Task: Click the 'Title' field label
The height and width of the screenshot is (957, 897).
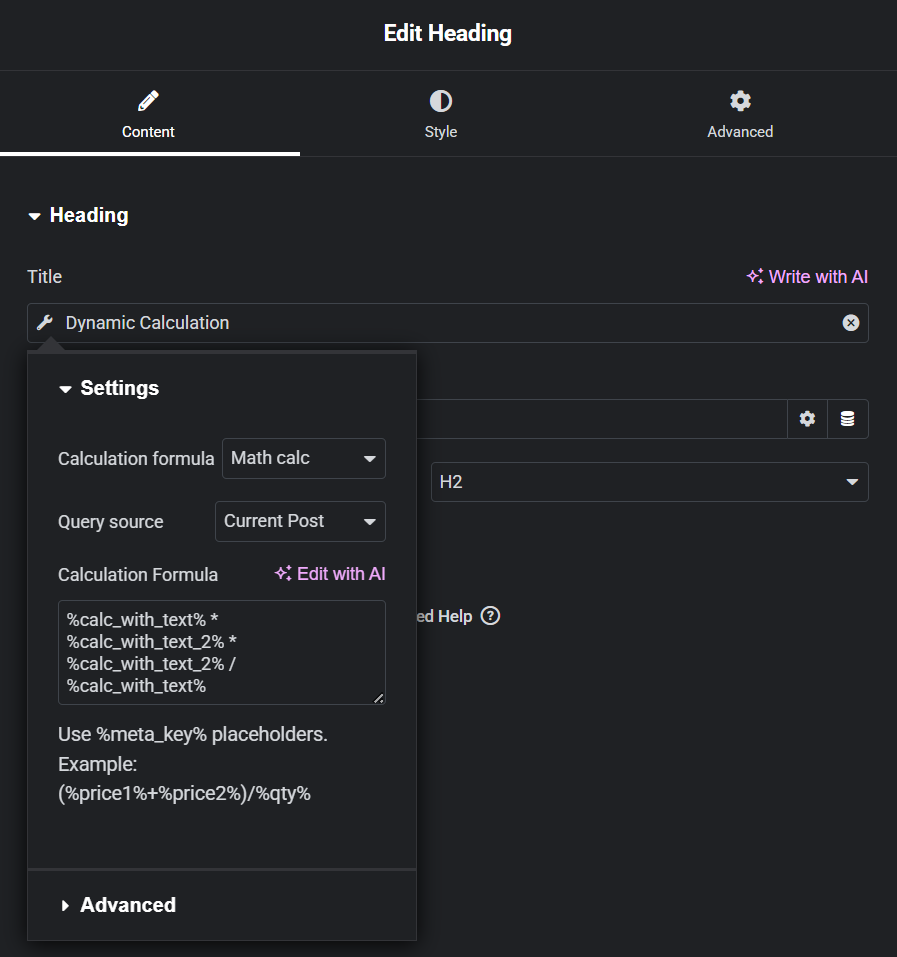Action: [45, 277]
